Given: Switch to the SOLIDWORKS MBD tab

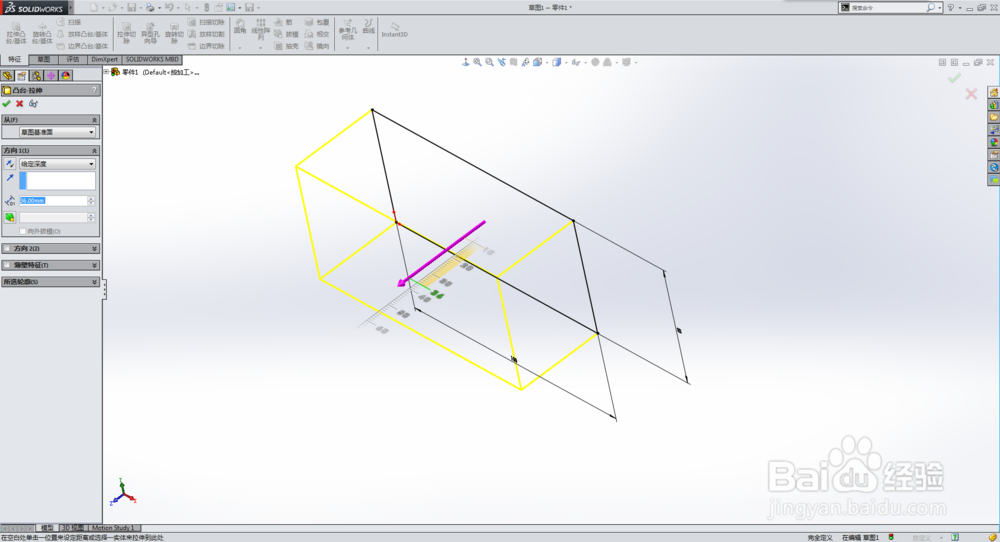Looking at the screenshot, I should [x=152, y=59].
